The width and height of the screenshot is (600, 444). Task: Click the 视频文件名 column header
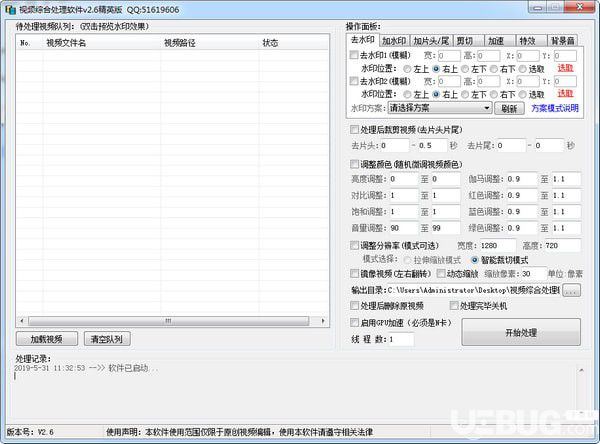(x=102, y=43)
